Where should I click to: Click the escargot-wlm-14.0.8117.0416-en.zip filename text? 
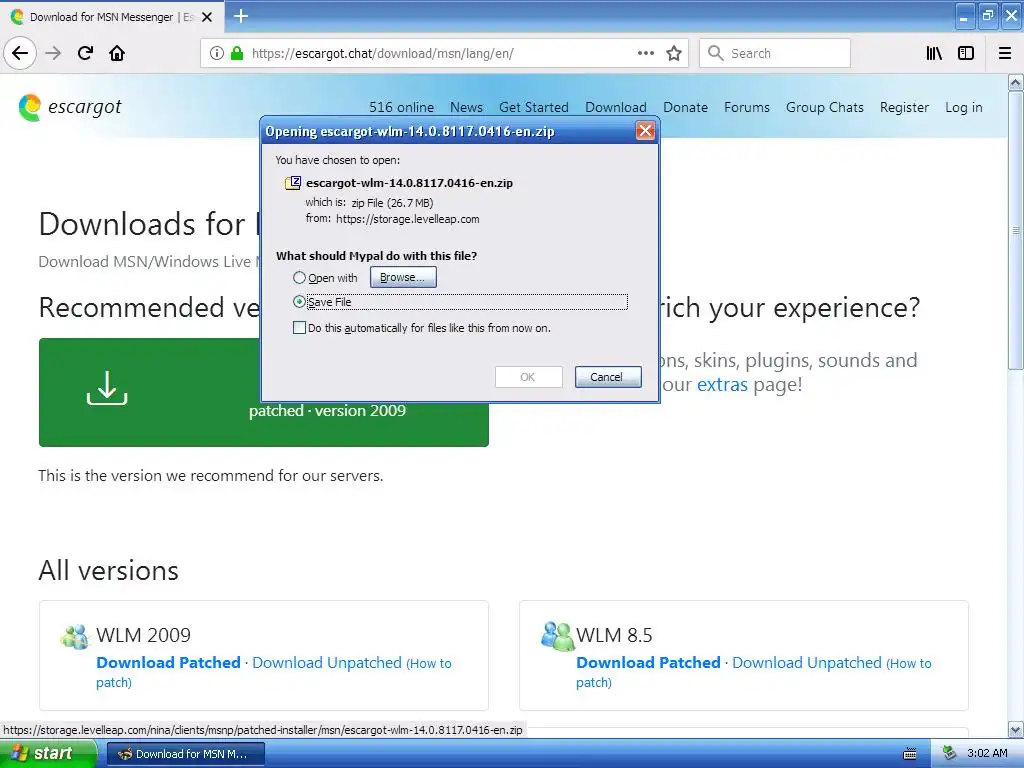(x=409, y=183)
